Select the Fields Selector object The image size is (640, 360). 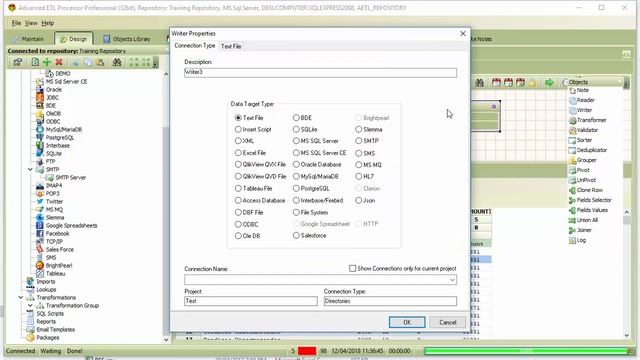[591, 200]
